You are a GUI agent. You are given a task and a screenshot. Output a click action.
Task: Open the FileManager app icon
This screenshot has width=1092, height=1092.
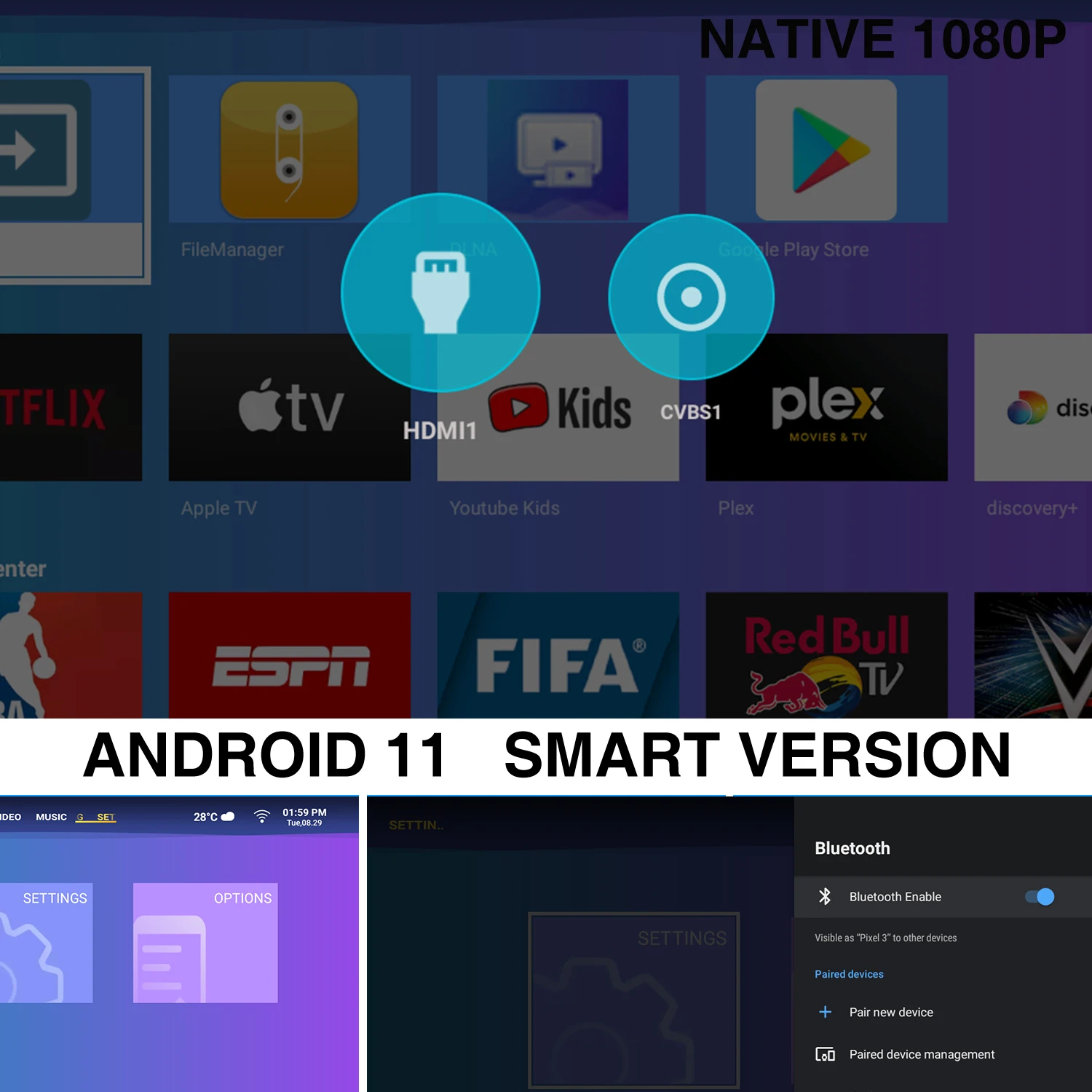(289, 150)
